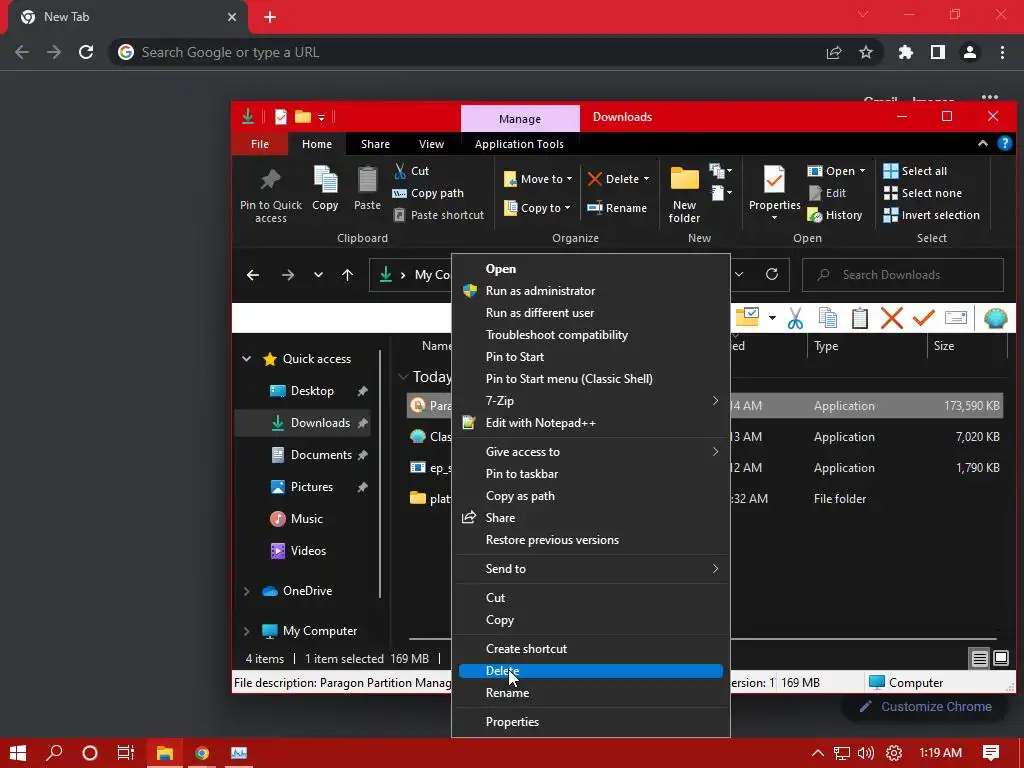Open the ribbon Delete dropdown arrow
Screen dimensions: 1024x768
coord(647,179)
